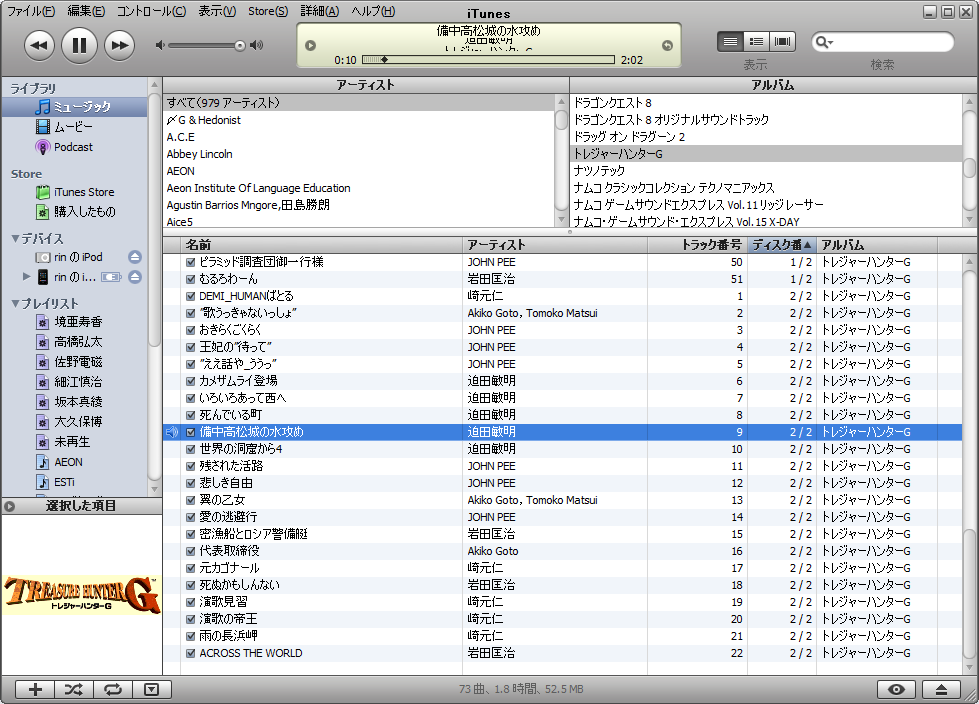
Task: Open the 表示(V) menu
Action: (217, 11)
